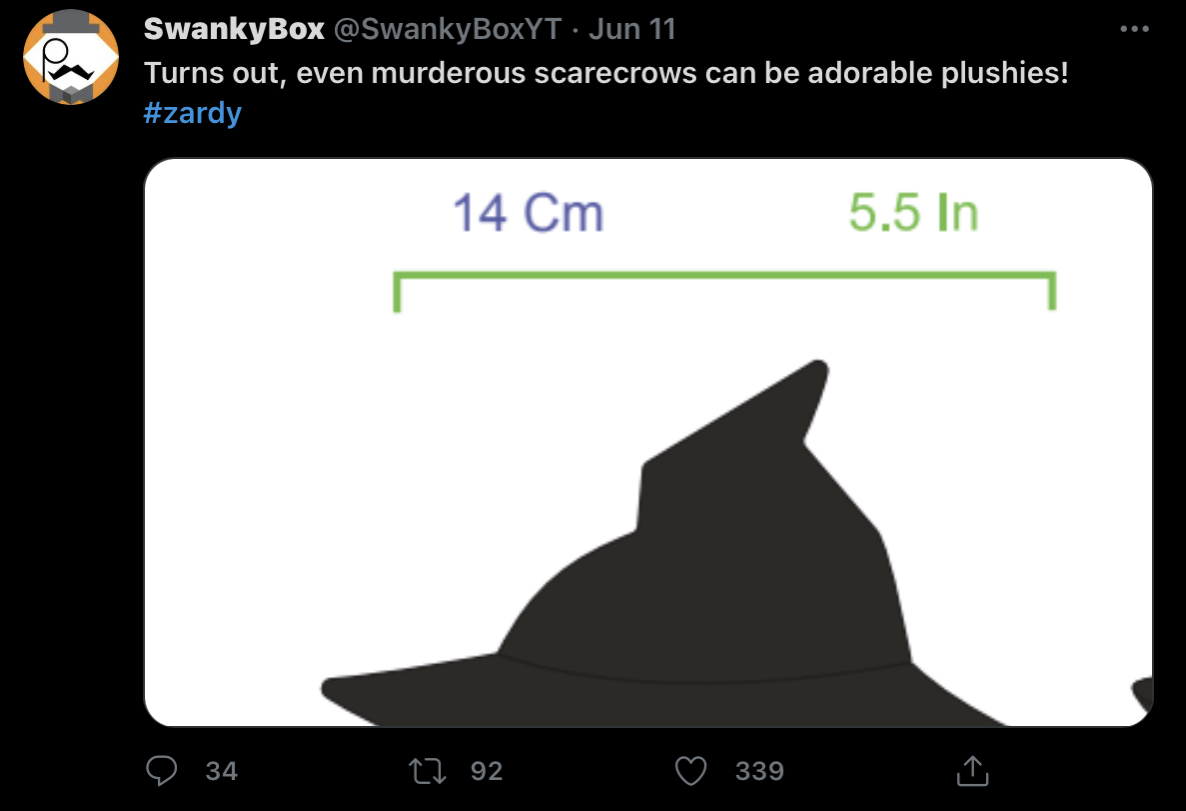
Task: Click the reply speech bubble icon
Action: (x=161, y=771)
